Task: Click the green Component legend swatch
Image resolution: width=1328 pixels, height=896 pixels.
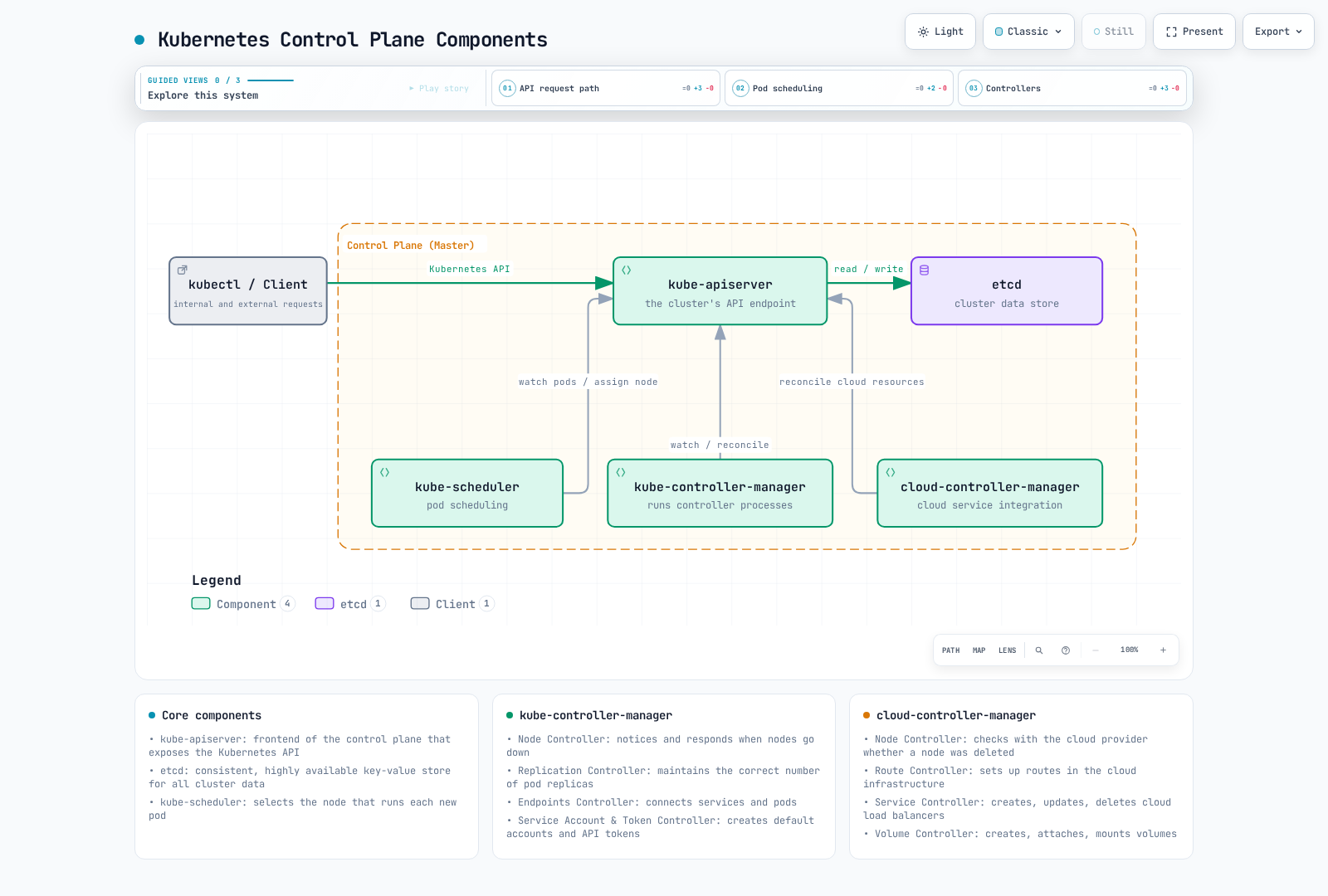Action: [x=201, y=603]
